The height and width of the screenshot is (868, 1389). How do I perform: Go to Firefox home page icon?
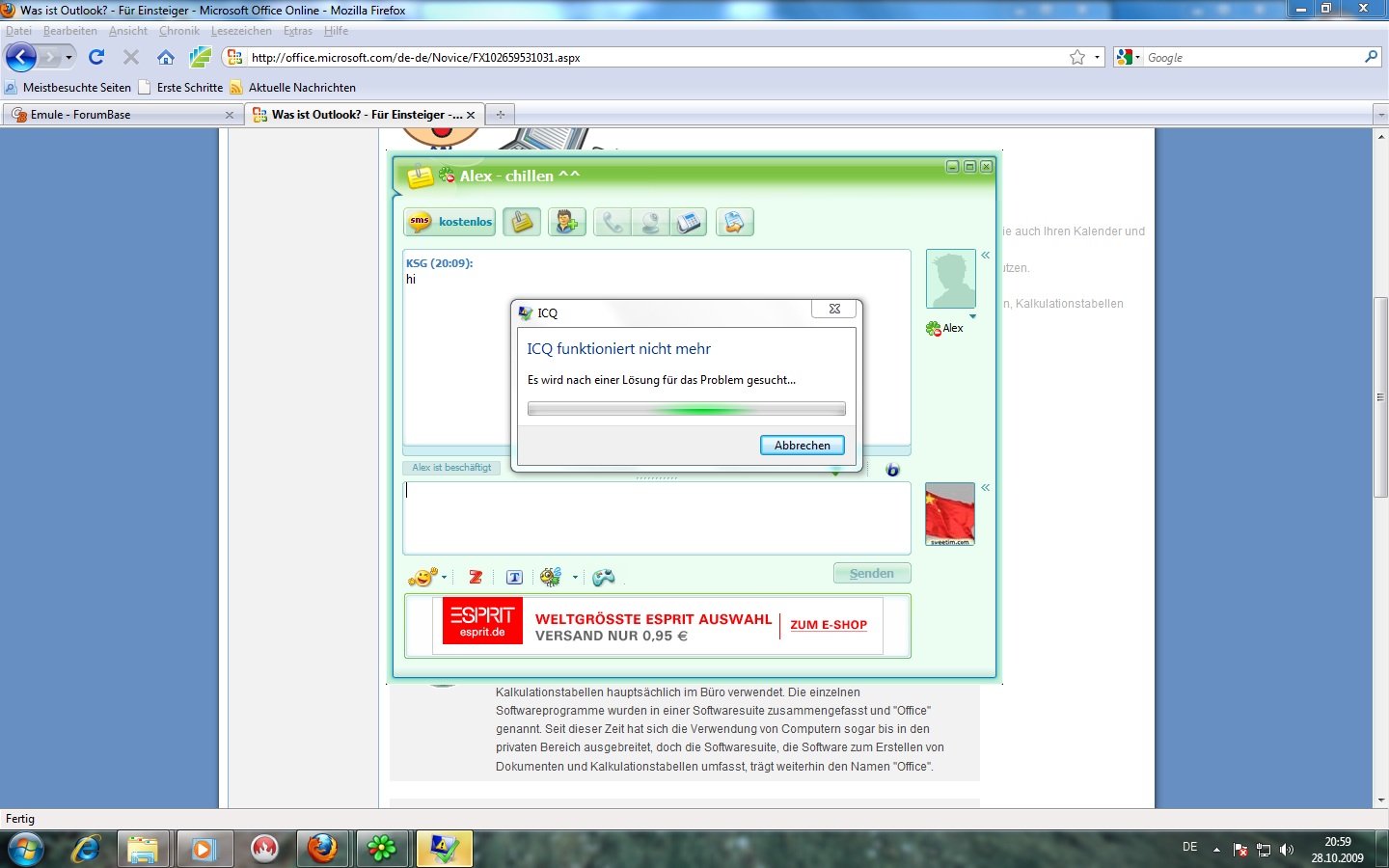[x=166, y=57]
